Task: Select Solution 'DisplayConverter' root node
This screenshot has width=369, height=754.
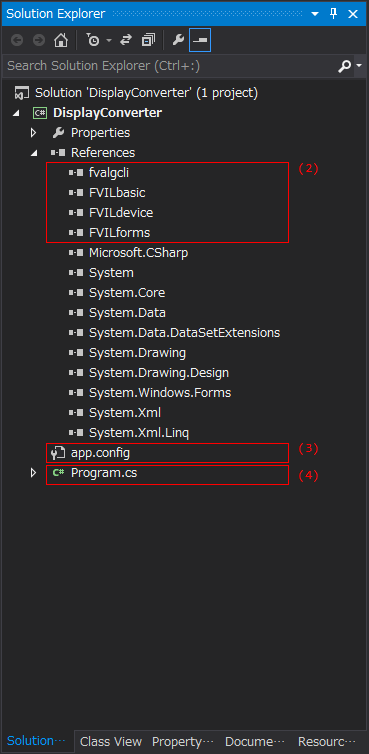Action: pos(146,92)
